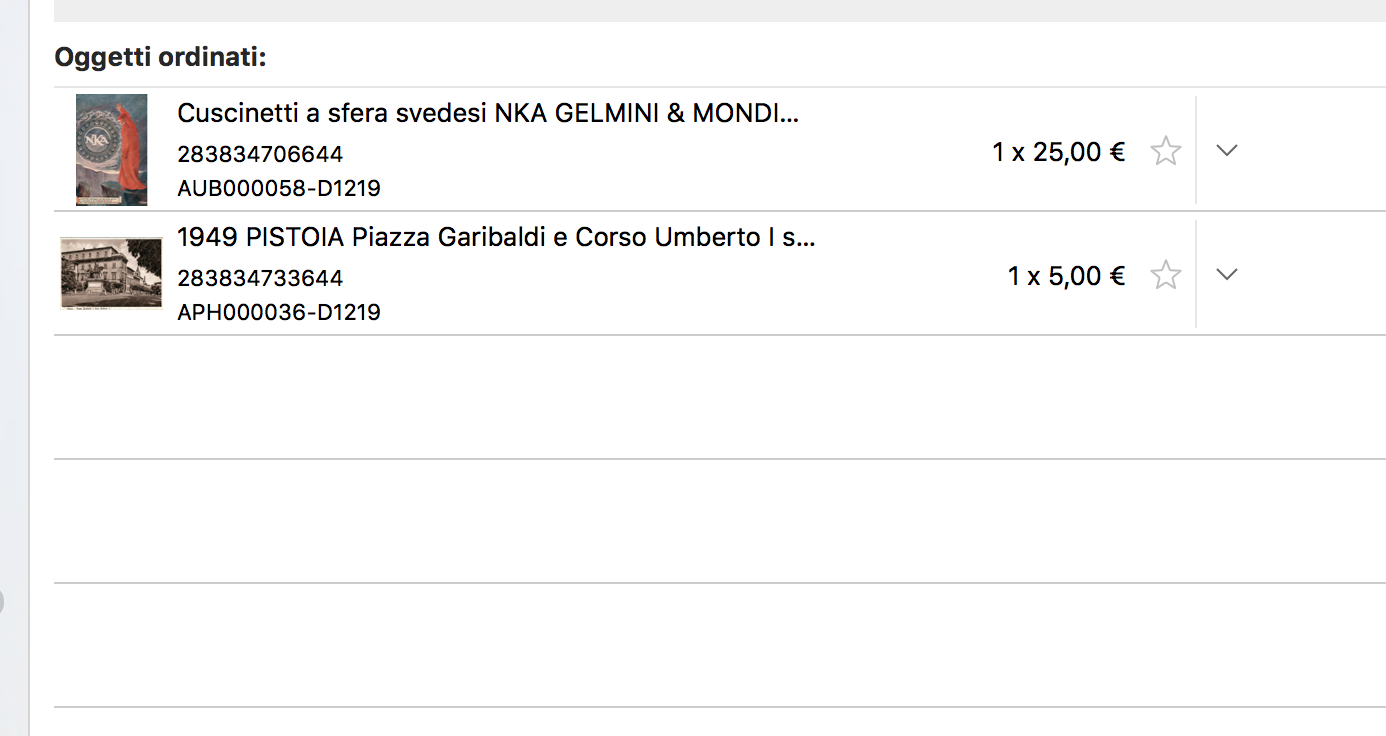Click the SKU code AUB000058-D1219

[x=279, y=188]
